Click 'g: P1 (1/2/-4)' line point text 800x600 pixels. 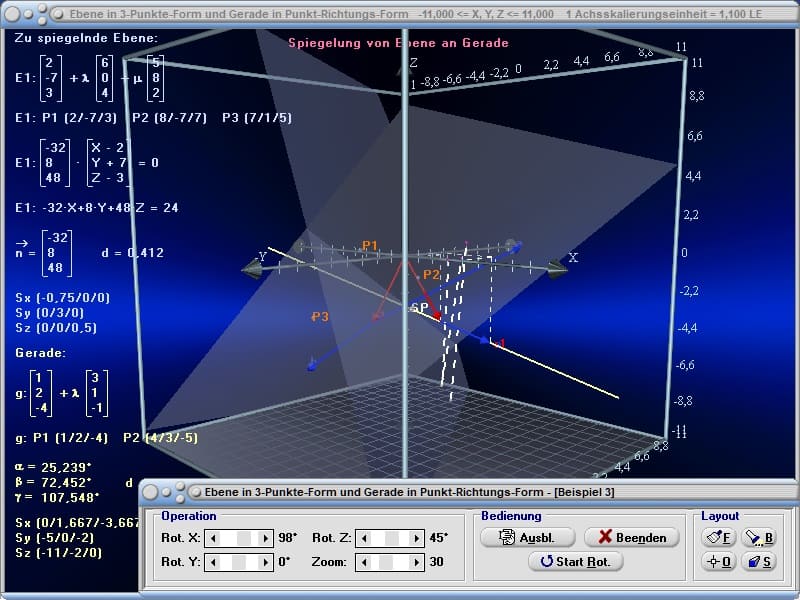tap(62, 438)
